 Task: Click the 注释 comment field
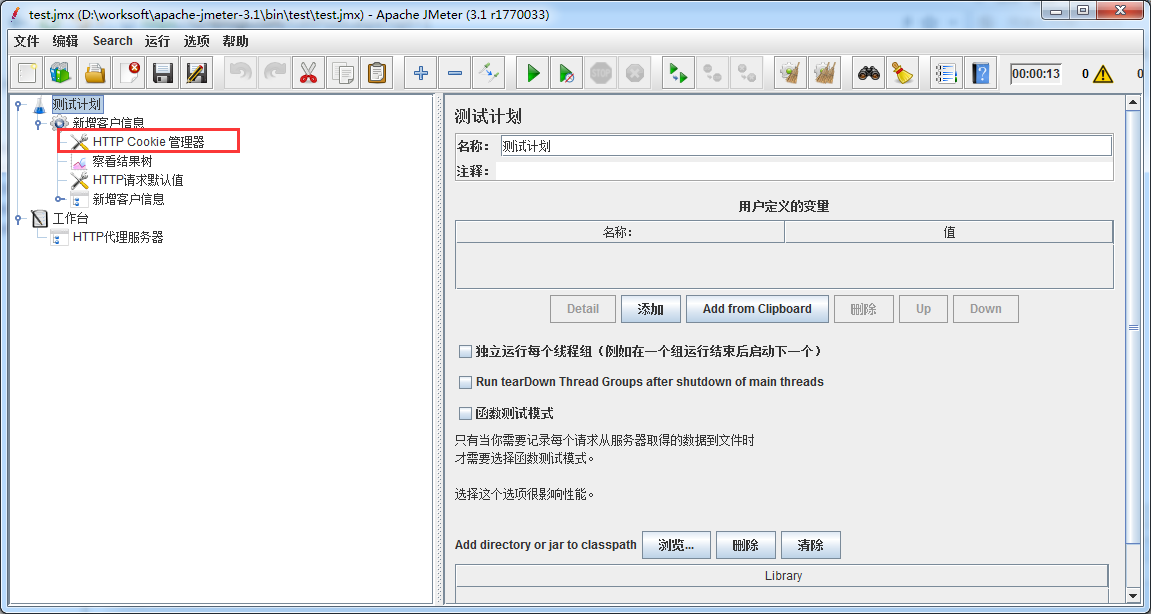point(805,171)
